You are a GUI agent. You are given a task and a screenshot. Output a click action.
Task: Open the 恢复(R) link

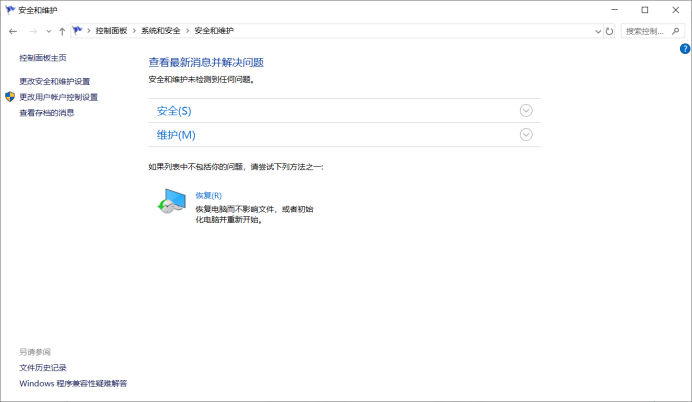pyautogui.click(x=208, y=195)
